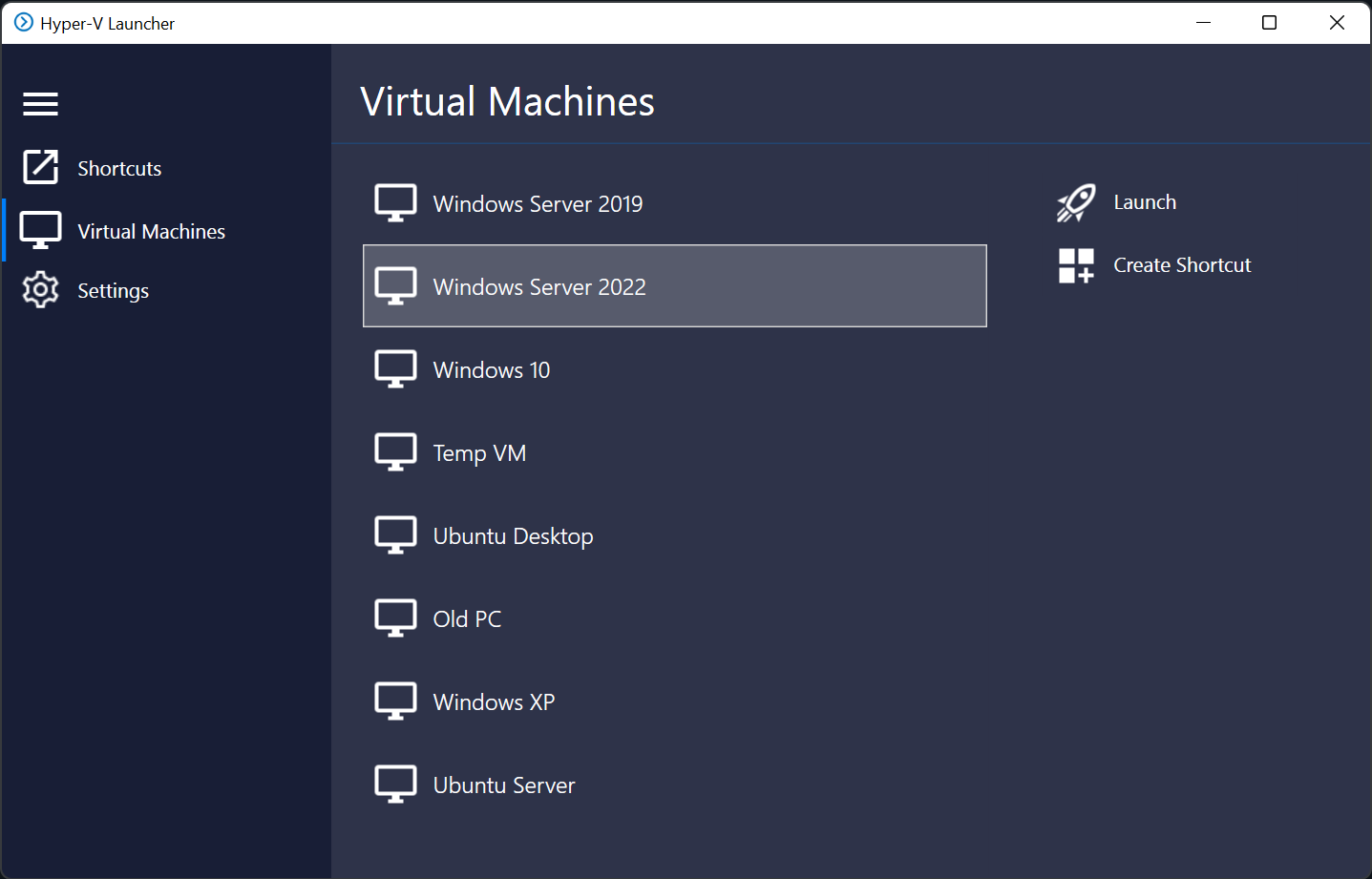Image resolution: width=1372 pixels, height=879 pixels.
Task: Click the Settings gear icon
Action: pos(40,289)
